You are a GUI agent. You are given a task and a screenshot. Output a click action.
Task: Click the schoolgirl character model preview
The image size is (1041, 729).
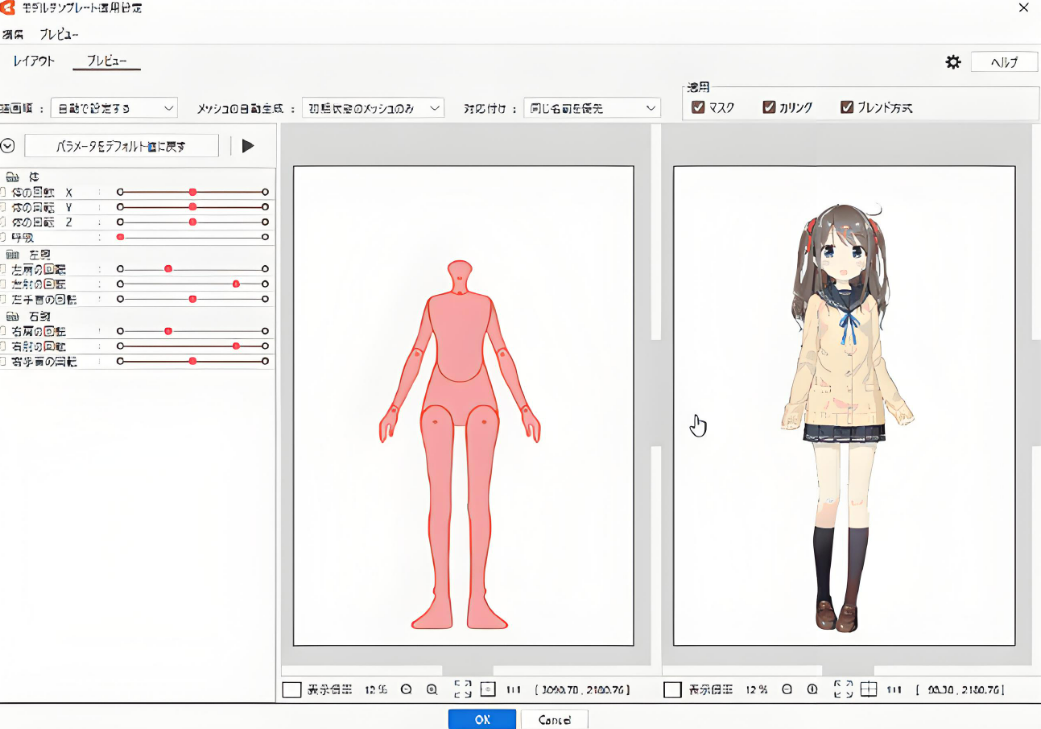pos(848,418)
